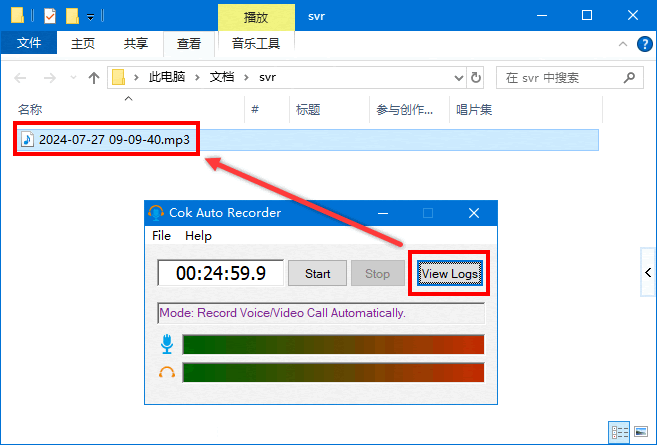657x445 pixels.
Task: Click the View Logs button
Action: (x=450, y=273)
